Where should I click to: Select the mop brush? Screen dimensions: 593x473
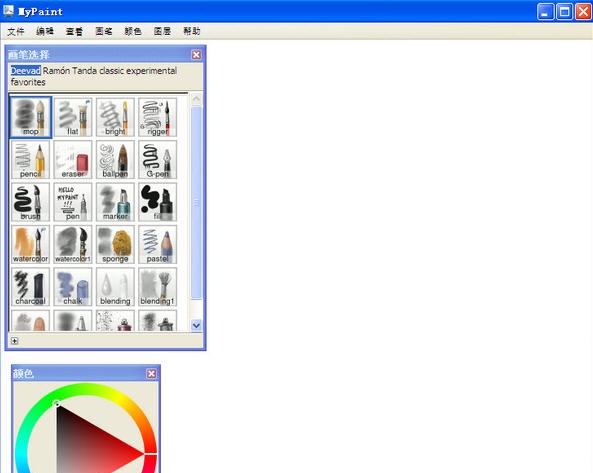tap(31, 117)
